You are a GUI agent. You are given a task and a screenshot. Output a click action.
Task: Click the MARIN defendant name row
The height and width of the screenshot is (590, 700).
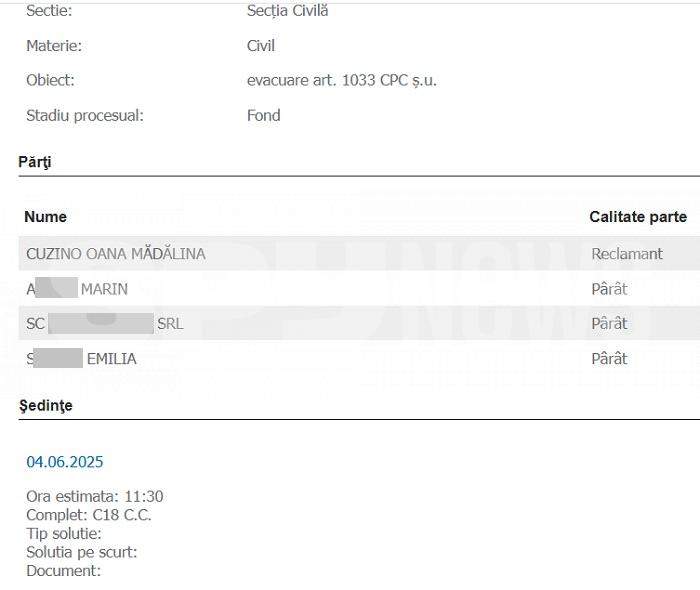[359, 289]
